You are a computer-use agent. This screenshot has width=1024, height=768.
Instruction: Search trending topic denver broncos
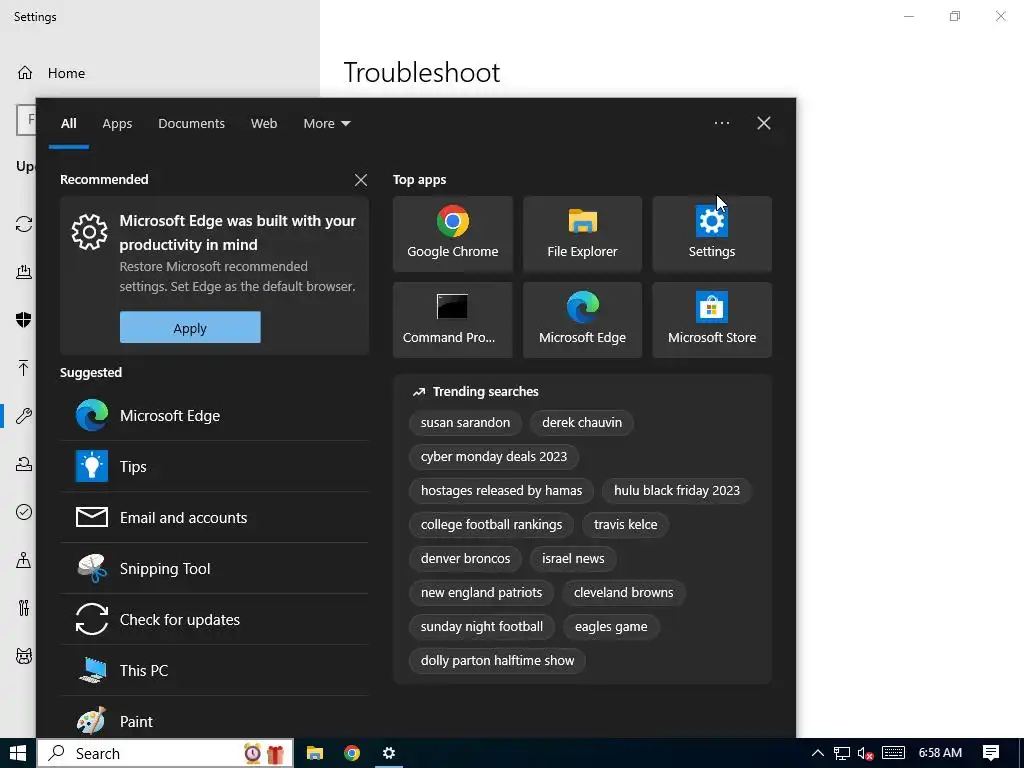click(x=465, y=558)
